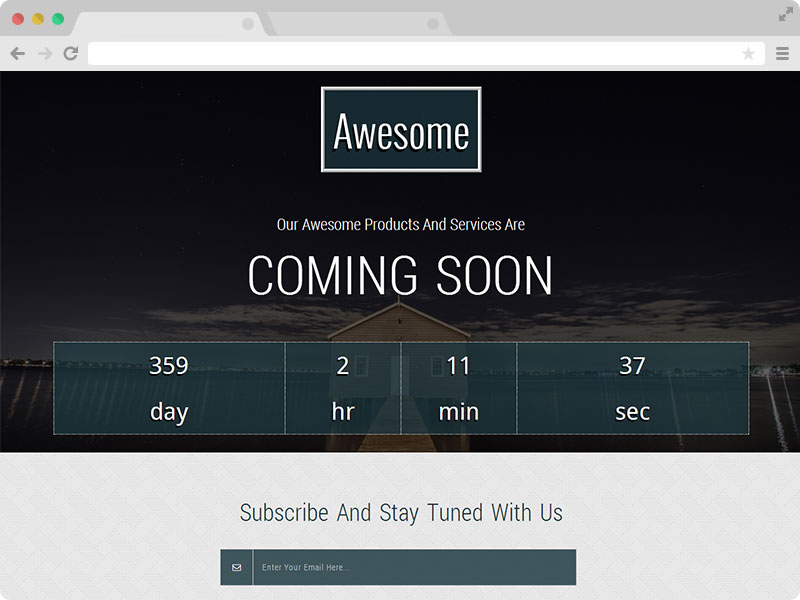The width and height of the screenshot is (800, 600).
Task: Click the back navigation arrow
Action: [x=16, y=53]
